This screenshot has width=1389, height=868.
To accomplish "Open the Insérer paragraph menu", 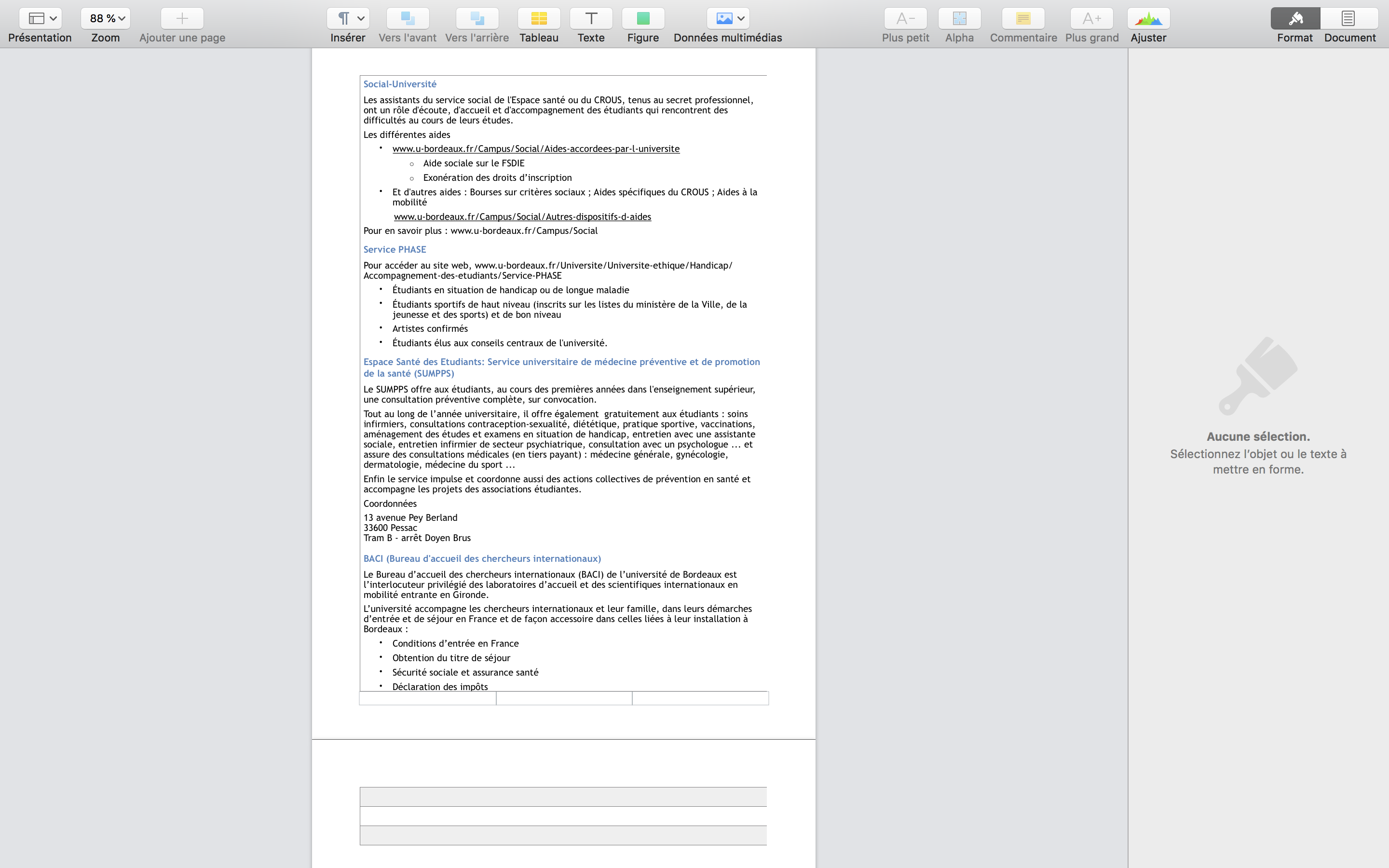I will point(348,18).
